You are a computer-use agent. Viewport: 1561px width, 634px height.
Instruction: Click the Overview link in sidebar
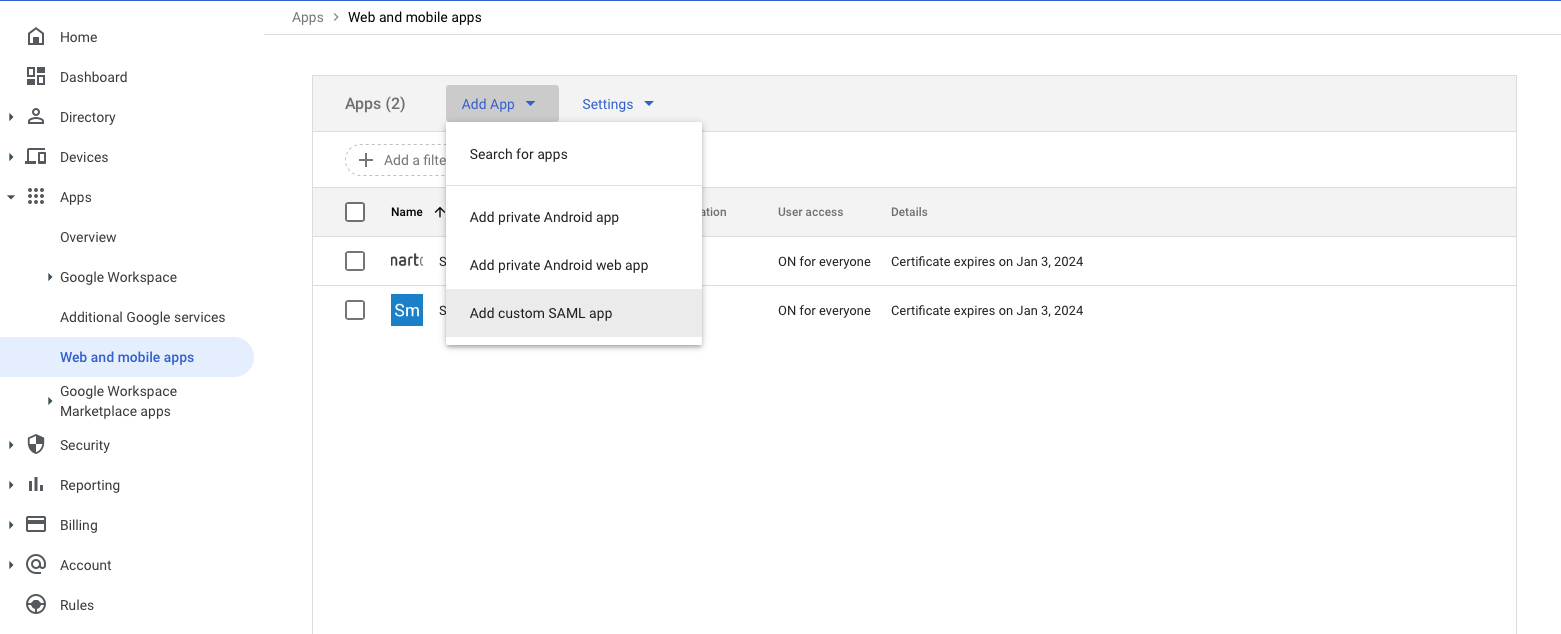tap(87, 237)
